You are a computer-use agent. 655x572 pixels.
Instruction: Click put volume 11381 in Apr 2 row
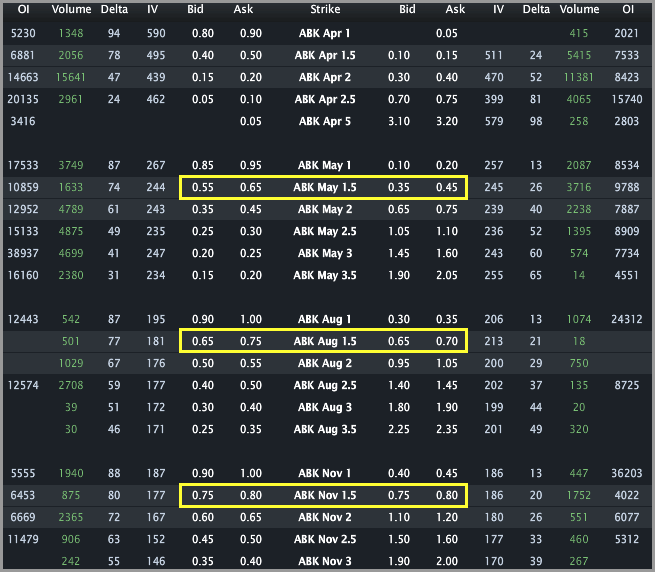(579, 77)
